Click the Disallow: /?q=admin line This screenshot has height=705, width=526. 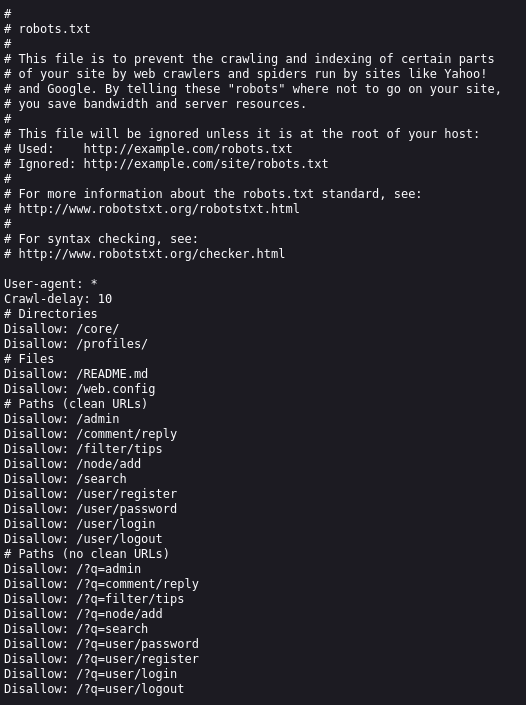72,569
